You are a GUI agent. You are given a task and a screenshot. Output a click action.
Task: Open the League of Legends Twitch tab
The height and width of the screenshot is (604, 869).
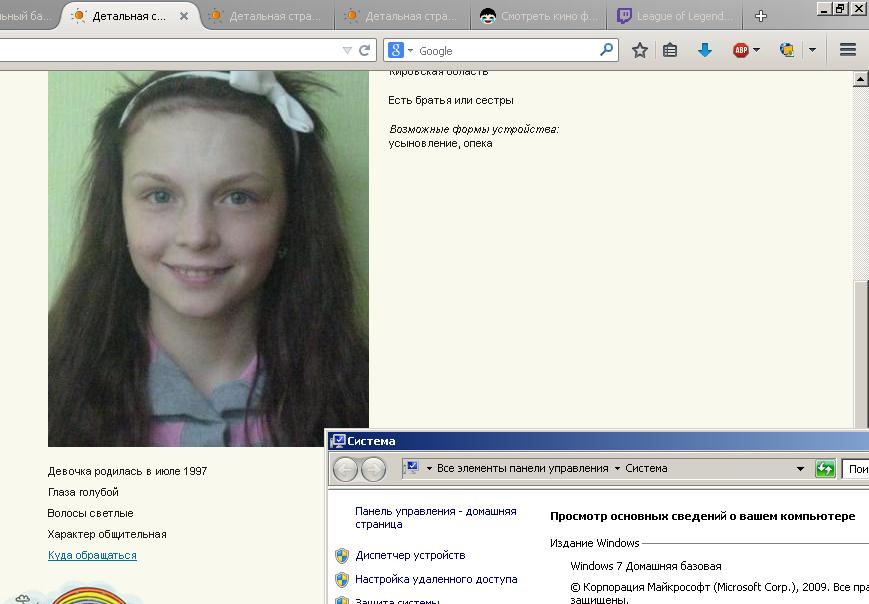tap(674, 16)
